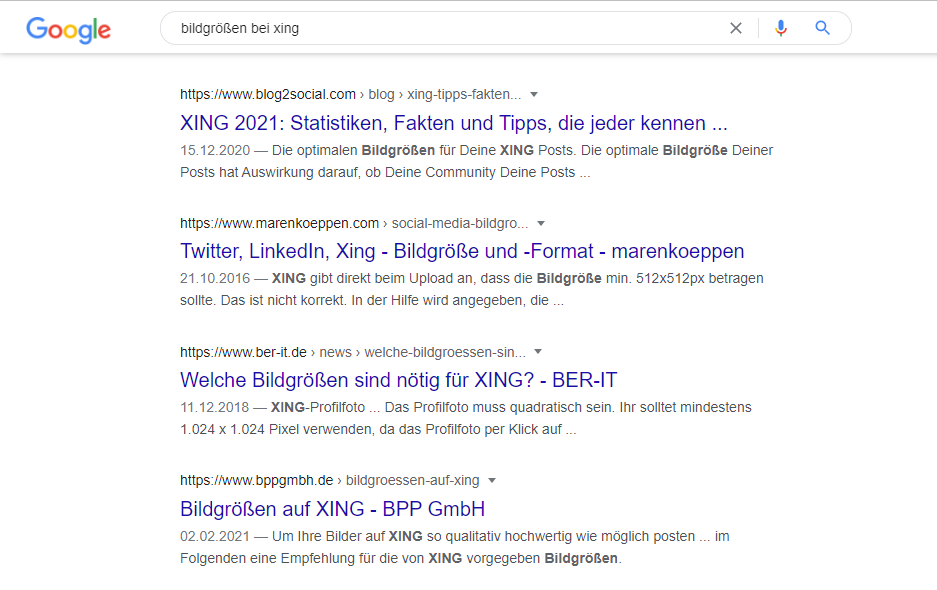
Task: Clear the search query with the X icon
Action: coord(736,28)
